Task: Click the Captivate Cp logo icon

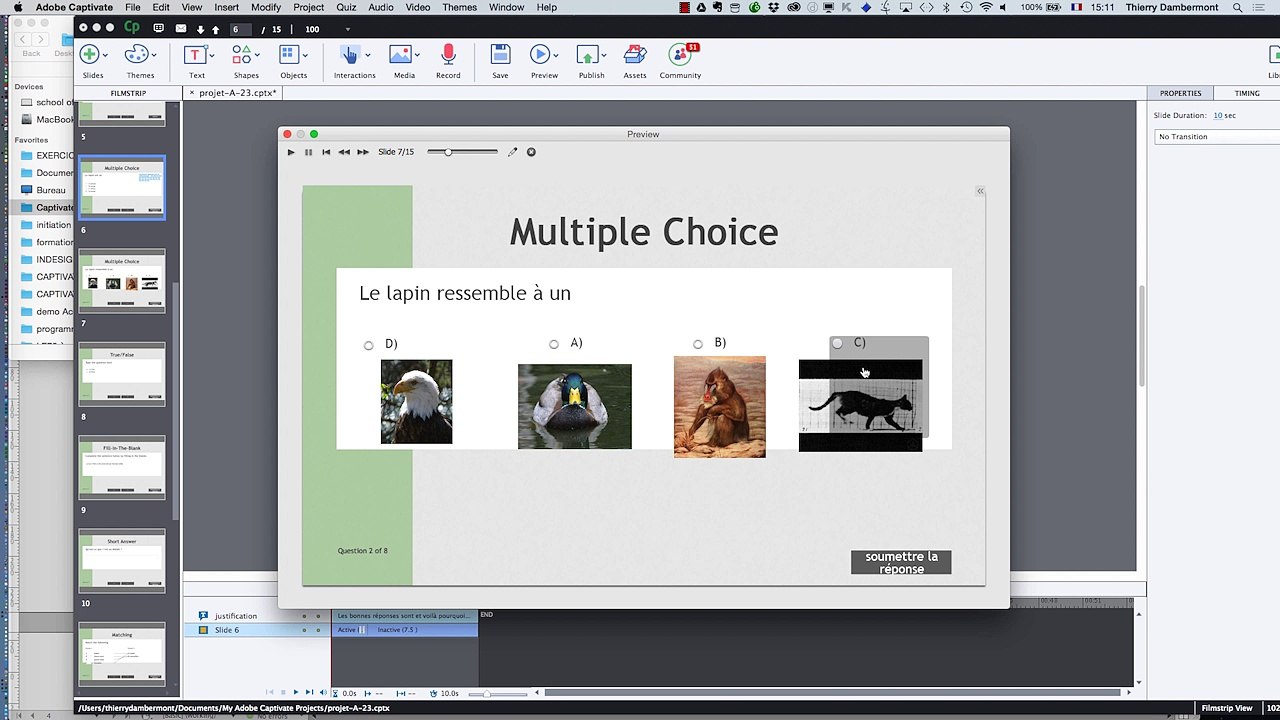Action: (x=132, y=28)
